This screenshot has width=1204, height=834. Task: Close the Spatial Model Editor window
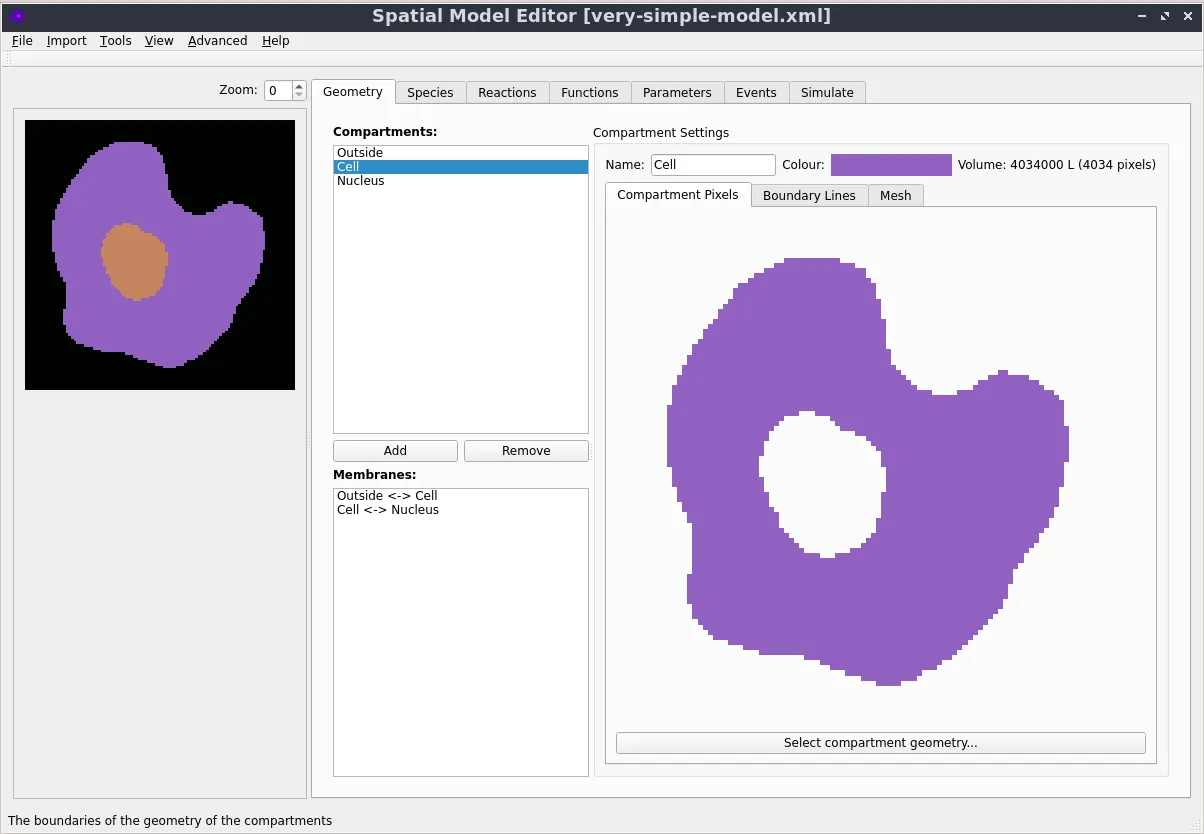pos(1186,16)
